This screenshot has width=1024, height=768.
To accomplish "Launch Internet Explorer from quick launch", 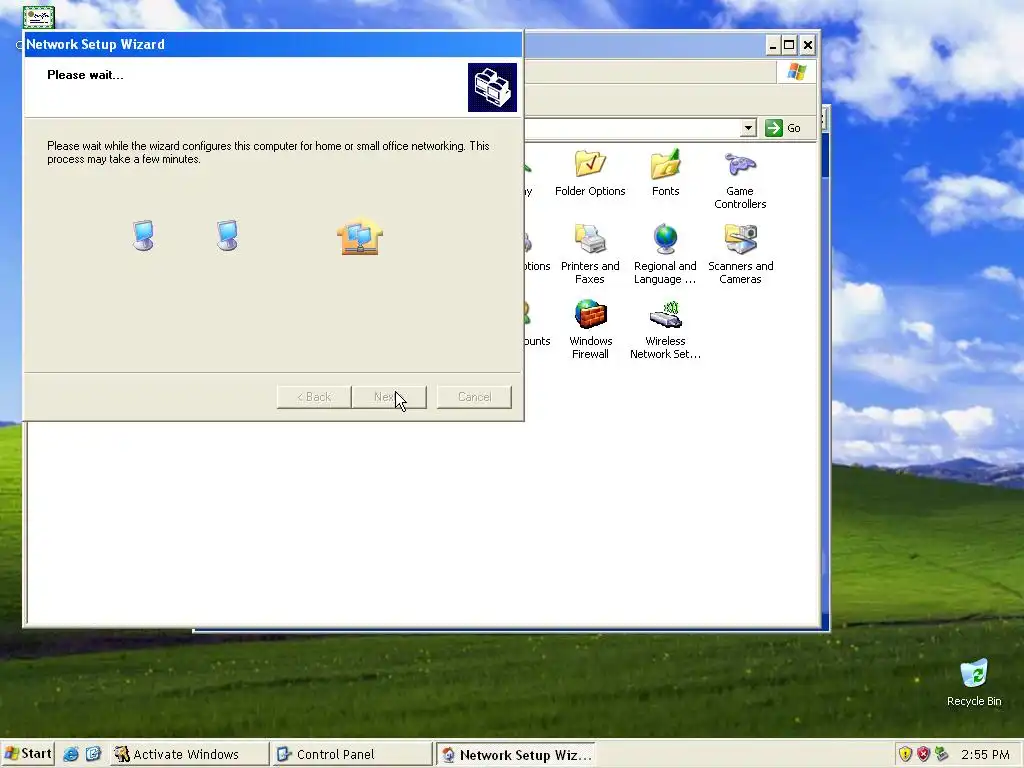I will tap(71, 754).
